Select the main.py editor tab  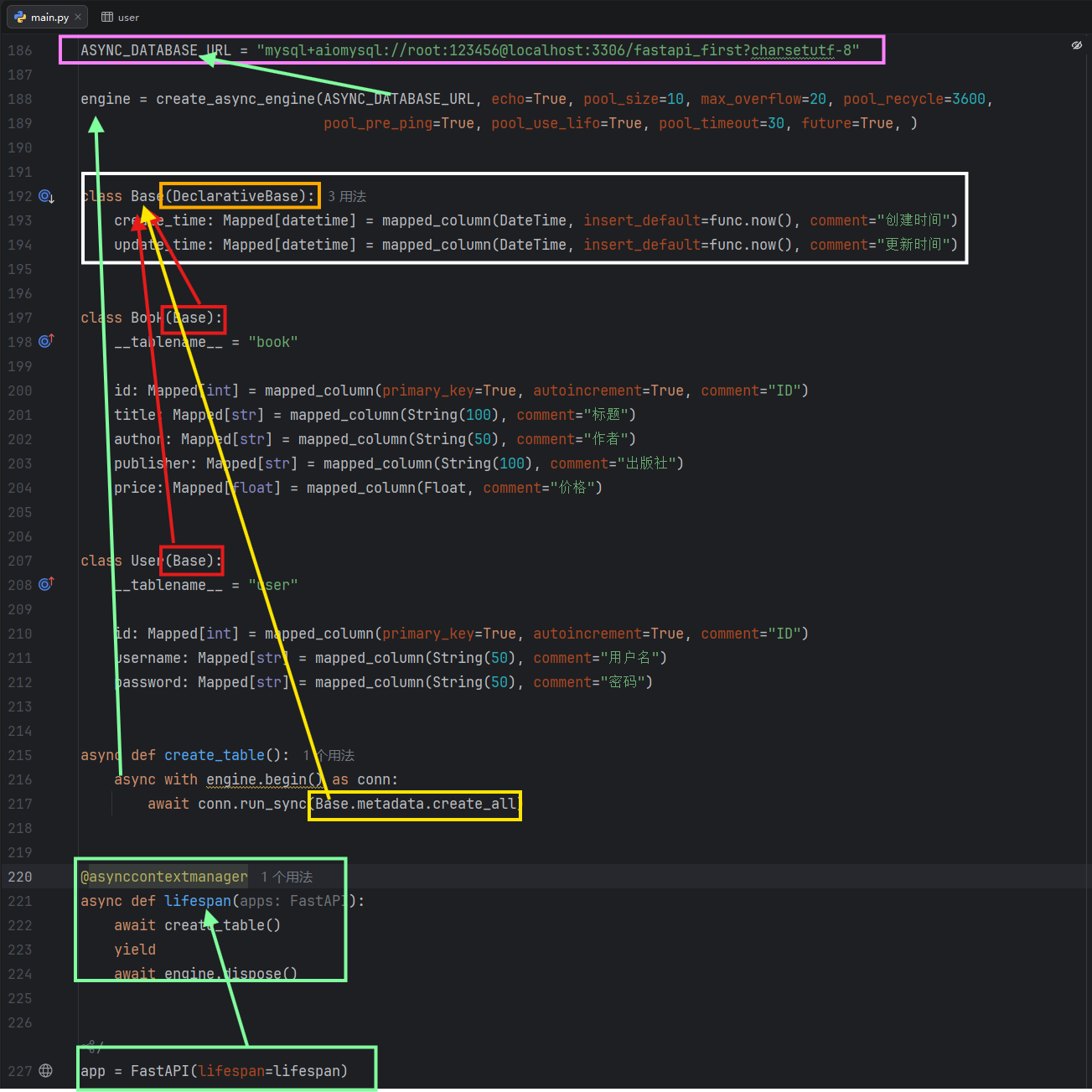[x=48, y=17]
